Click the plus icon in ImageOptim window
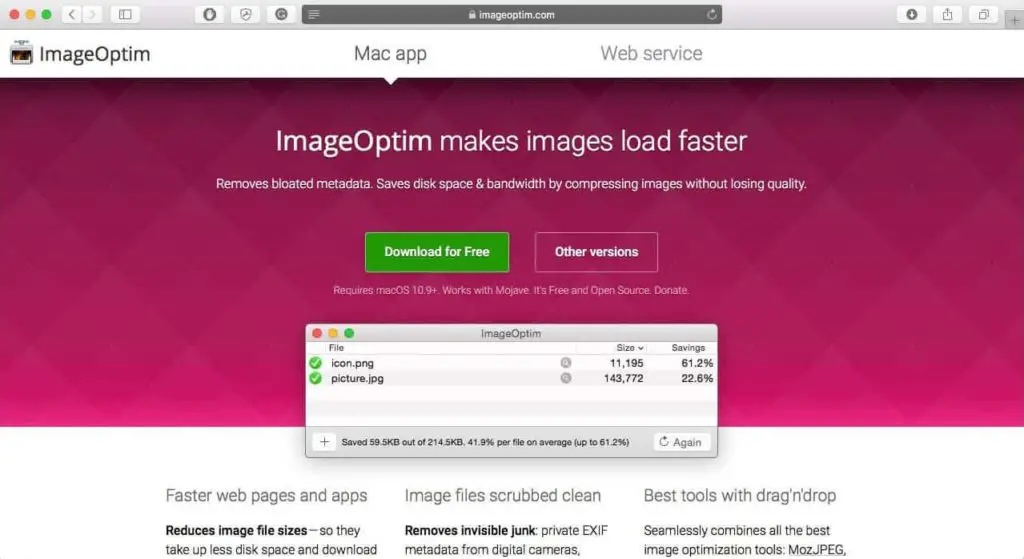The height and width of the screenshot is (559, 1024). point(324,442)
